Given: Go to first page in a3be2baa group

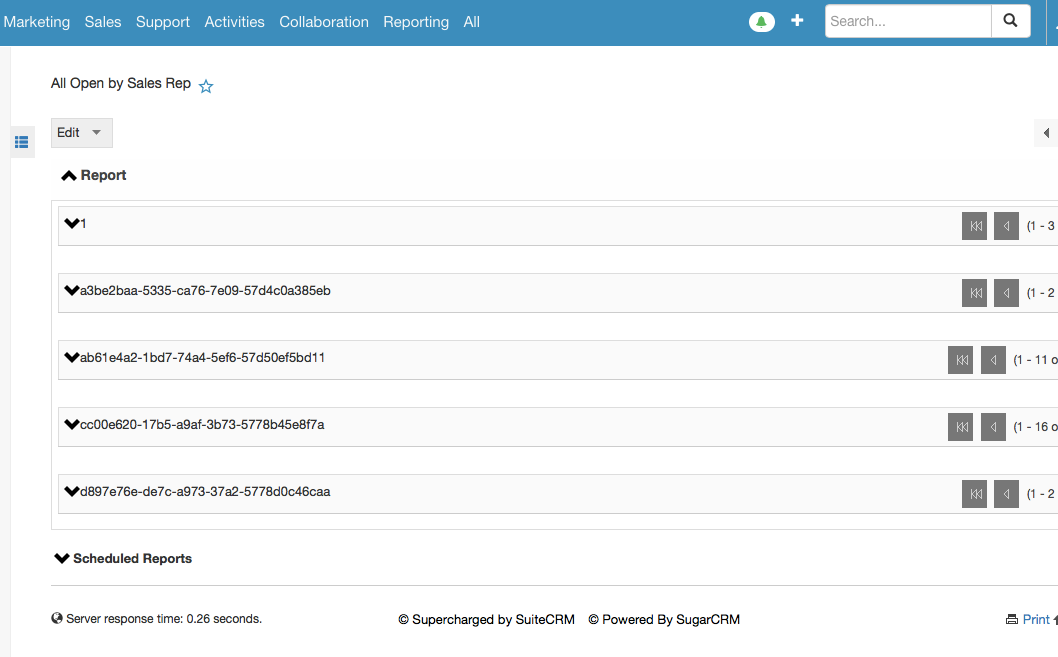Looking at the screenshot, I should coord(974,293).
